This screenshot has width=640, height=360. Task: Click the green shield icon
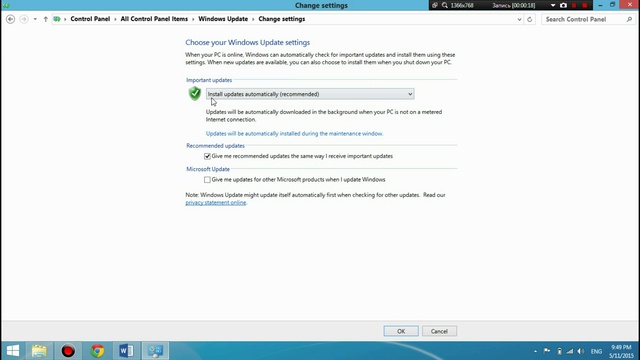[195, 93]
